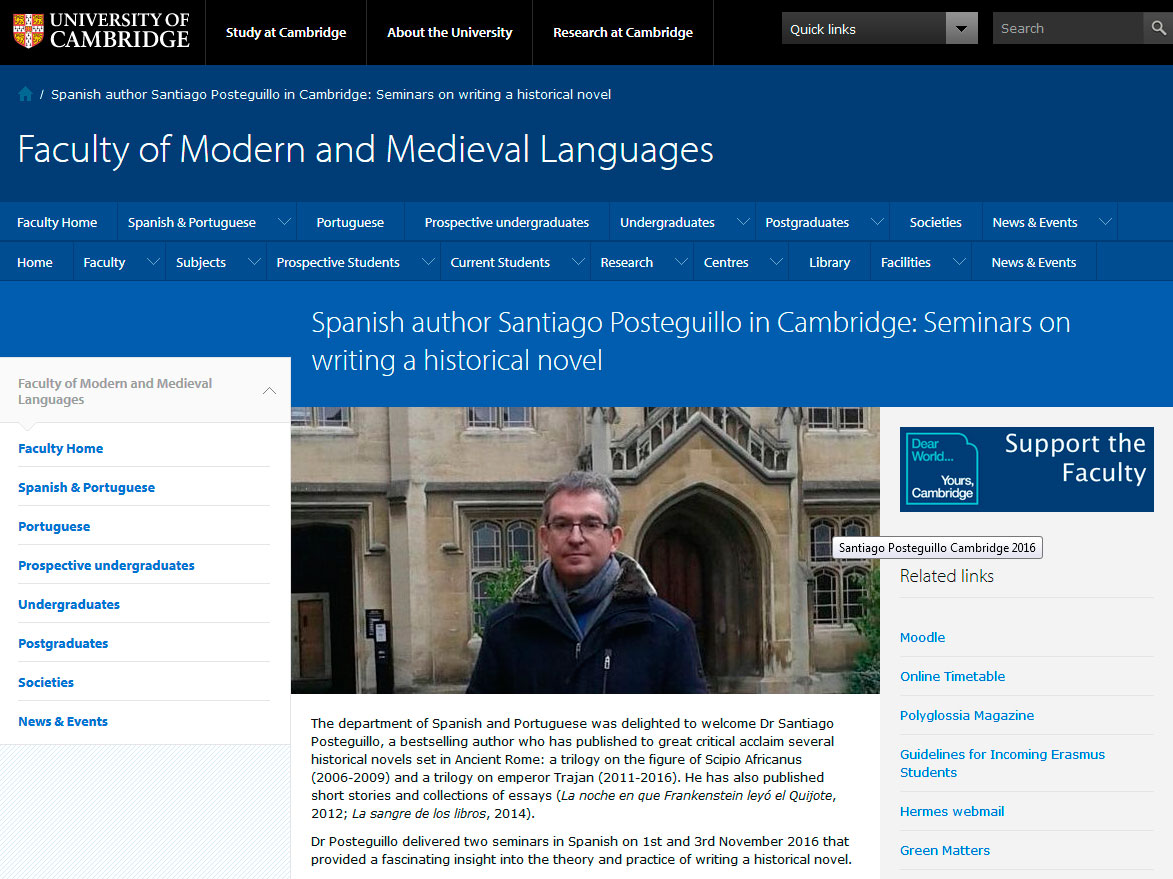Open Societies sidebar link
1173x879 pixels.
[46, 682]
